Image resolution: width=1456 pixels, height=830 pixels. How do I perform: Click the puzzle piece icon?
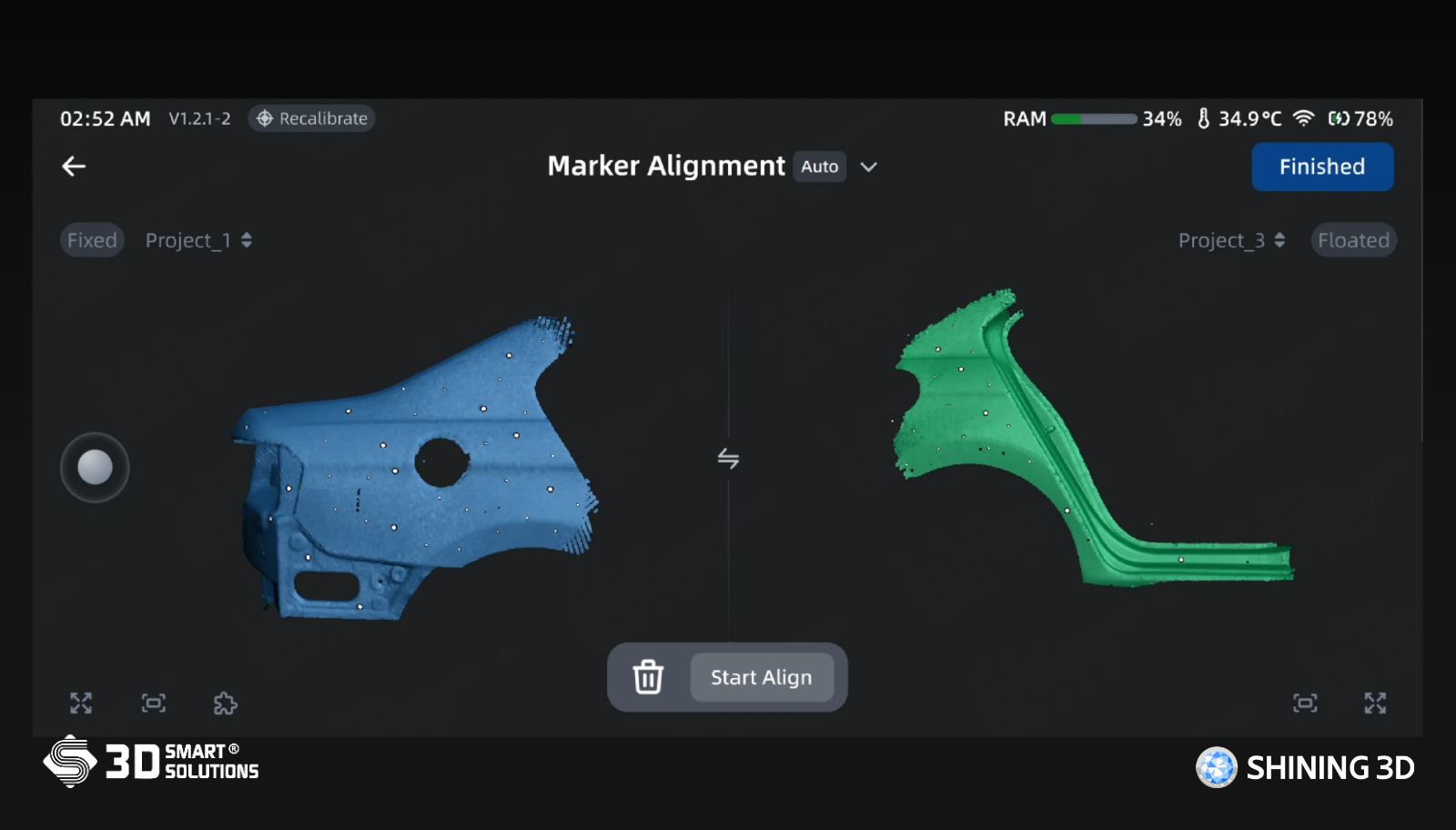[225, 703]
